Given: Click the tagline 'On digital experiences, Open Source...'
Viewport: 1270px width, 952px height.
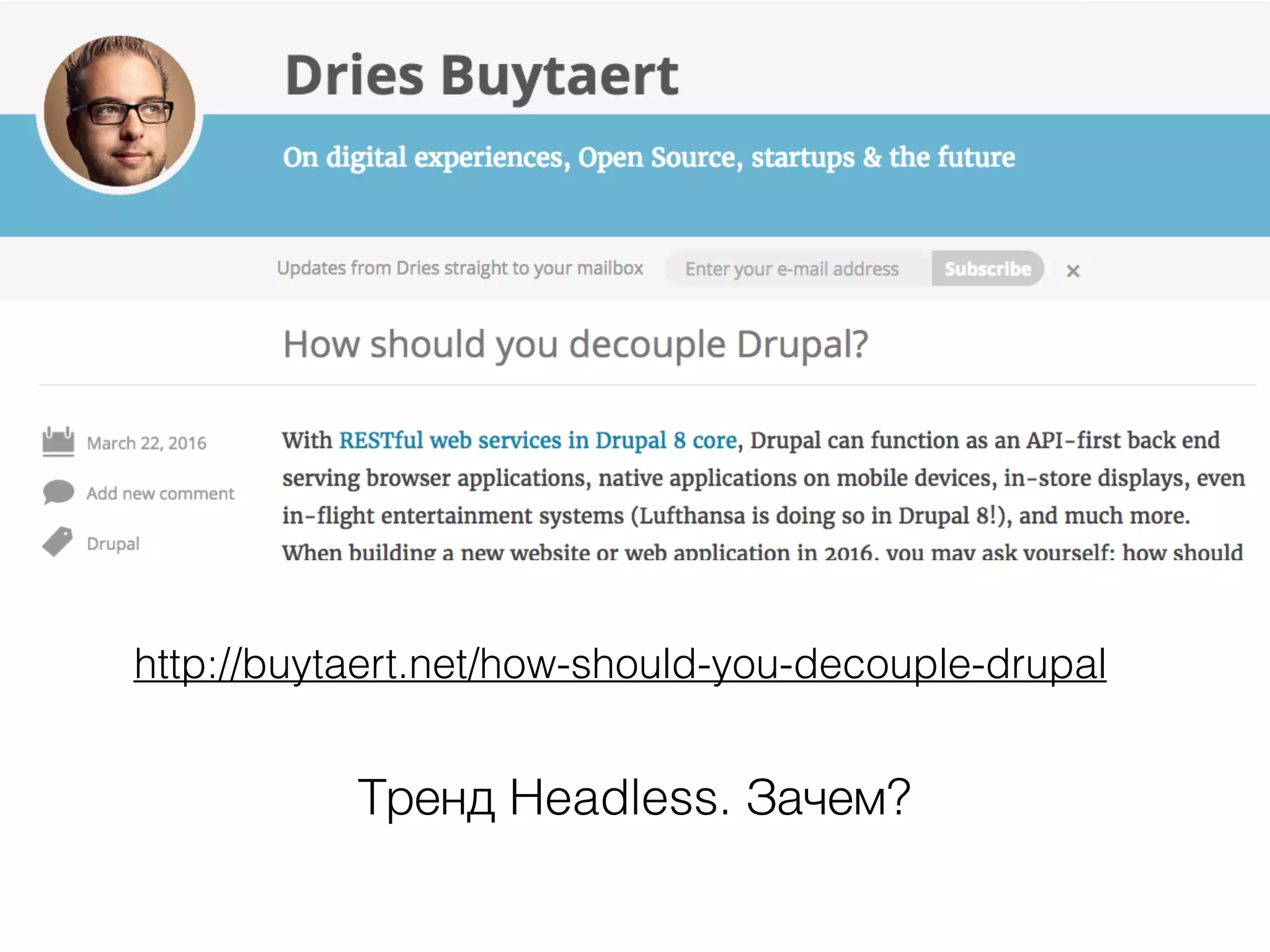Looking at the screenshot, I should pyautogui.click(x=649, y=157).
